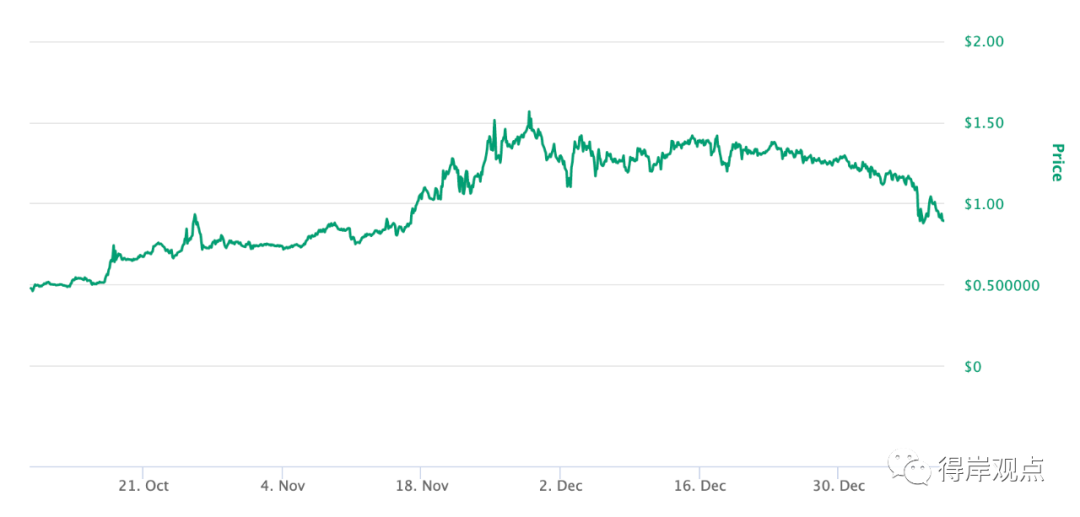The image size is (1080, 517).
Task: Click the highest peak of price line
Action: (529, 112)
